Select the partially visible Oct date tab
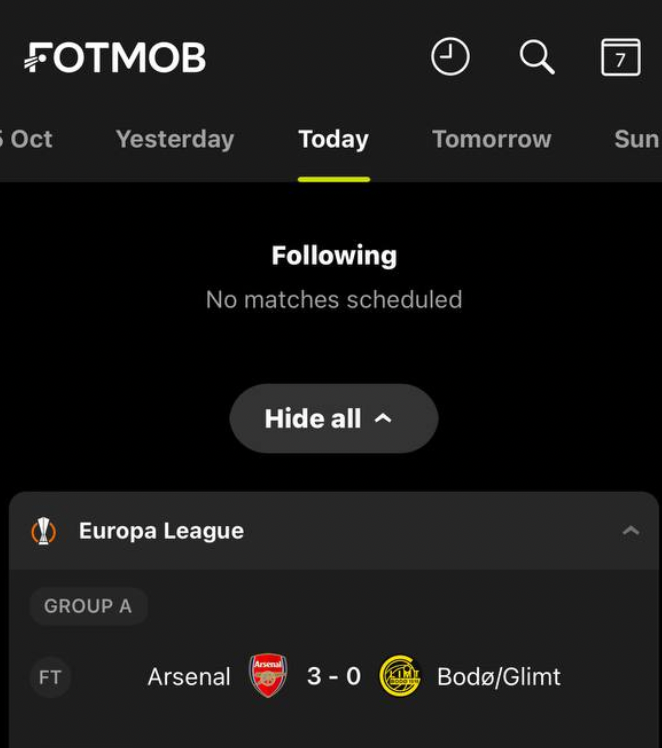The height and width of the screenshot is (748, 662). [27, 139]
